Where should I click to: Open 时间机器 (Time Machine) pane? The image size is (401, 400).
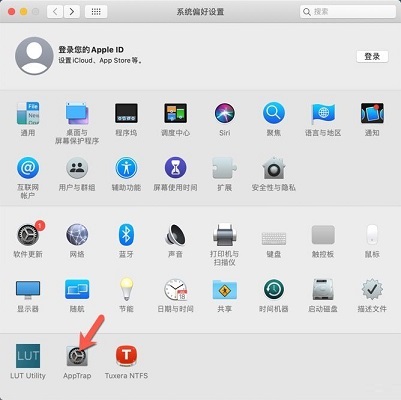coord(274,289)
